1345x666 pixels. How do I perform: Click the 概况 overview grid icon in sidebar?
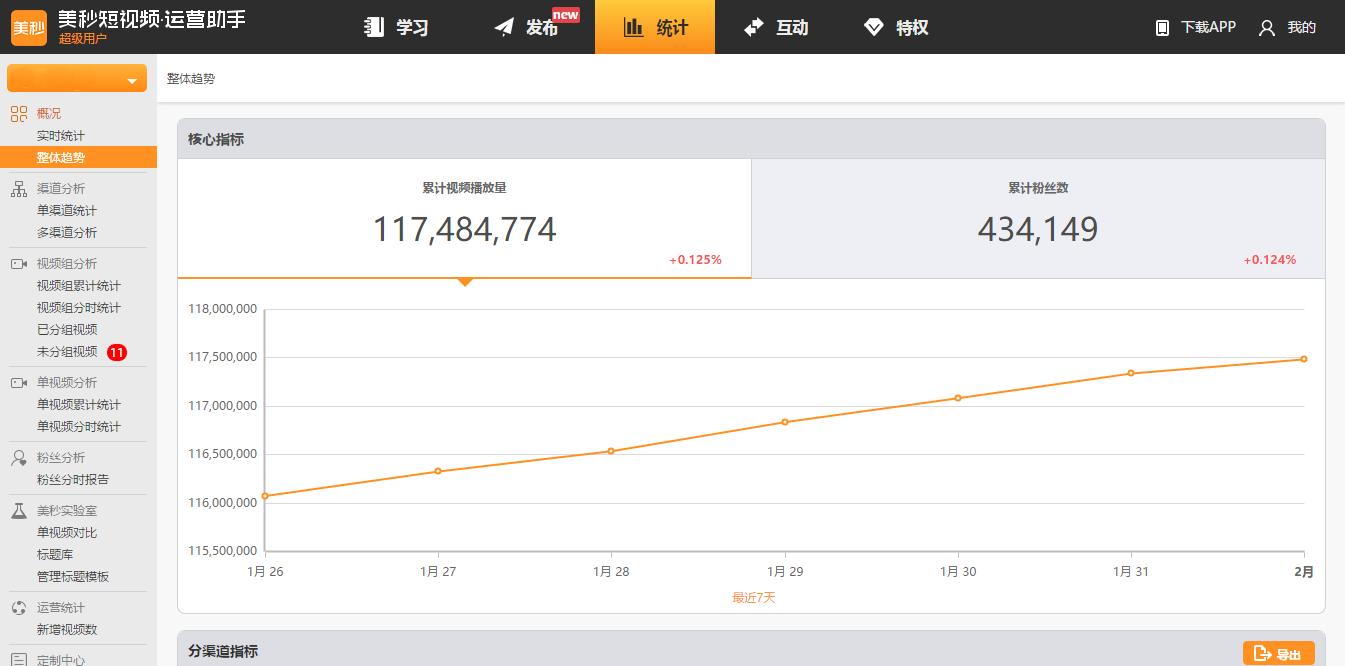pos(19,113)
